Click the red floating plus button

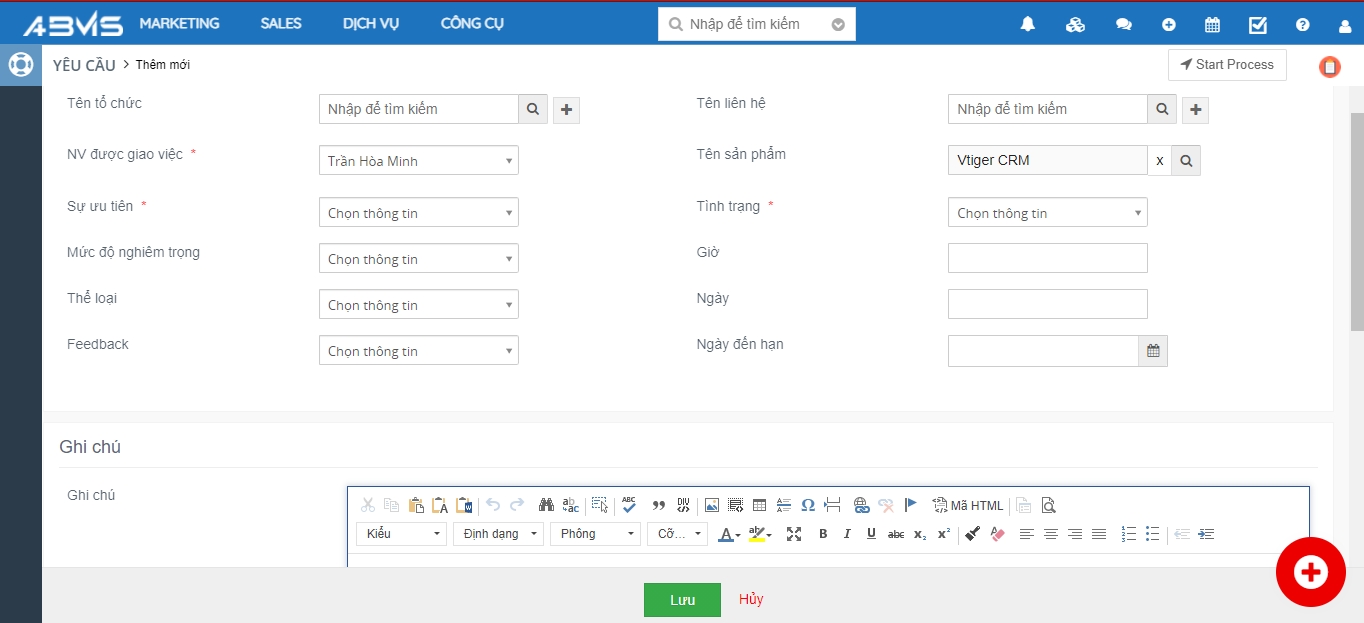click(x=1310, y=572)
